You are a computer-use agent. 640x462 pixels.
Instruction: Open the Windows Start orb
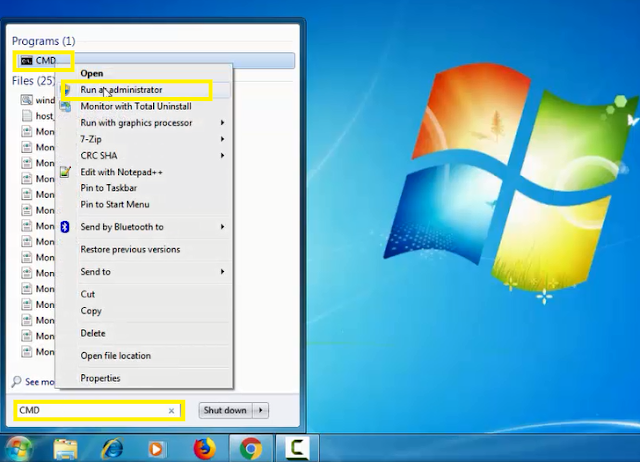[17, 448]
